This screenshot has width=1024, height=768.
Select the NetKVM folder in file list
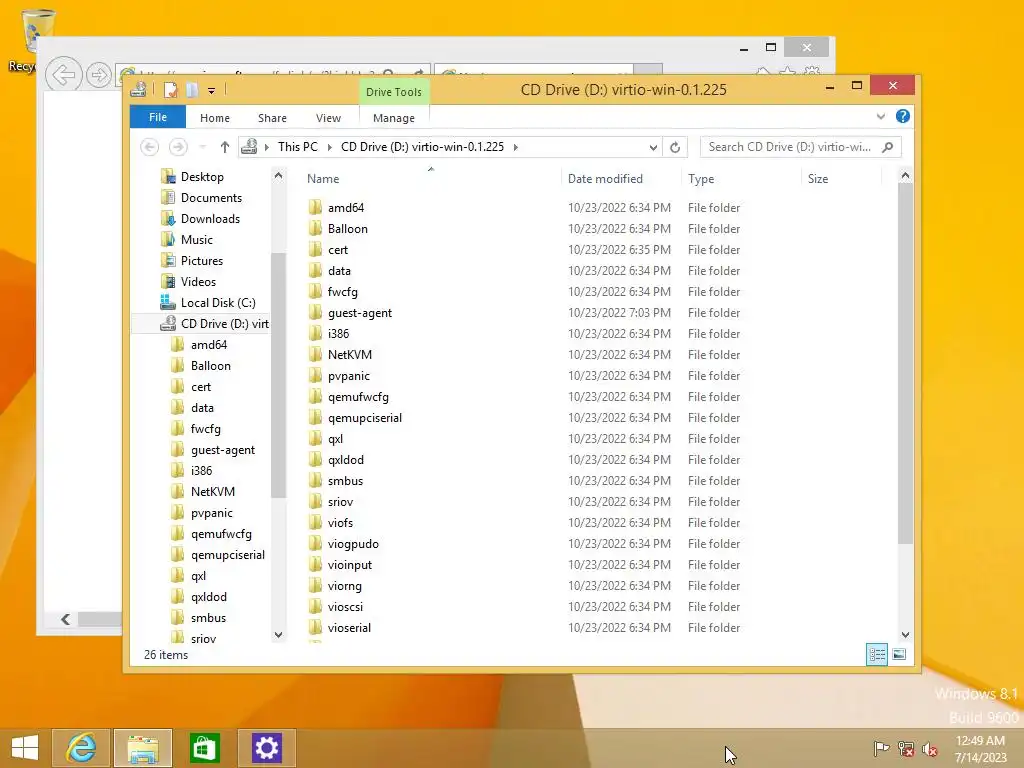click(x=349, y=355)
